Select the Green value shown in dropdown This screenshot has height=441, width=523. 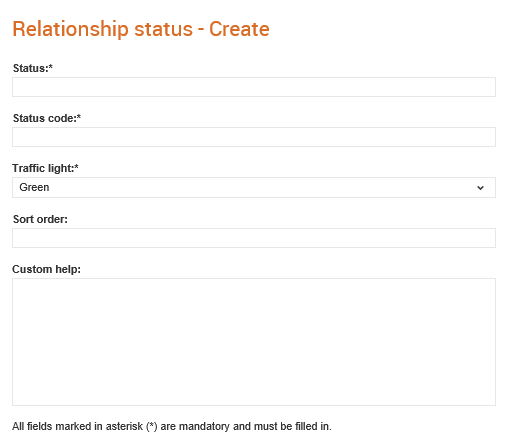(34, 187)
